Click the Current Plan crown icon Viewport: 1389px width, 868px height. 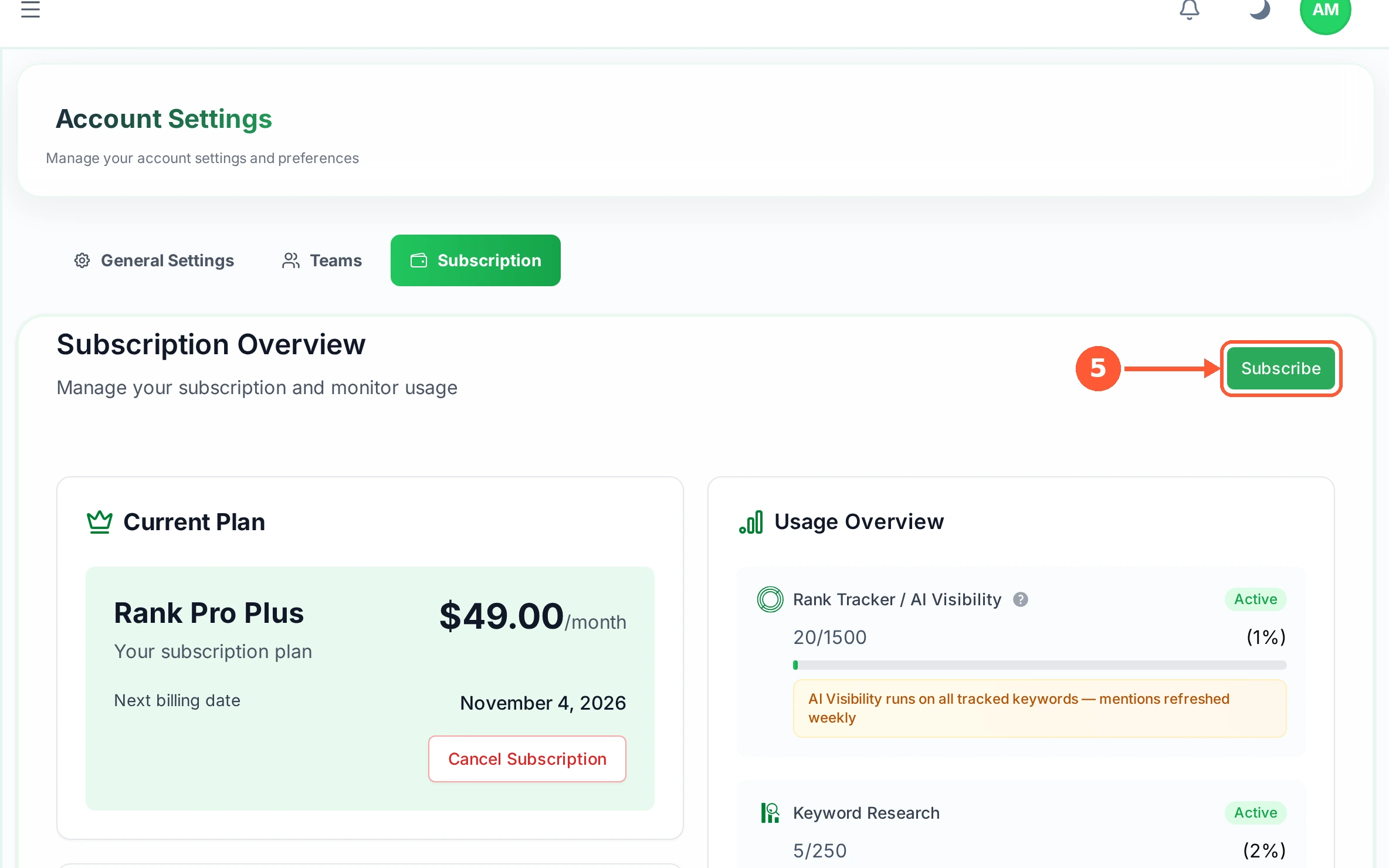coord(99,522)
